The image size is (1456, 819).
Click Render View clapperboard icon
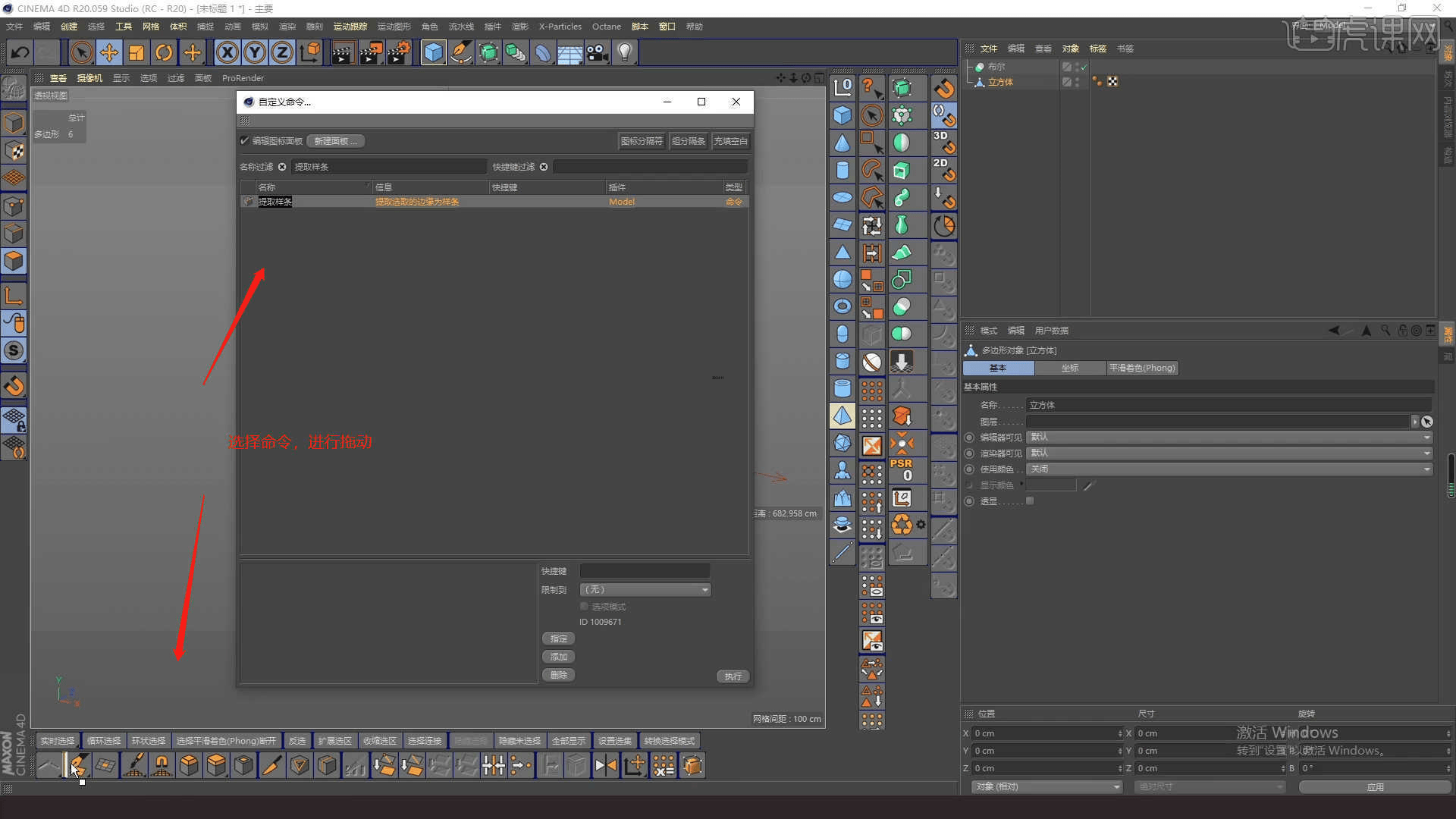343,52
